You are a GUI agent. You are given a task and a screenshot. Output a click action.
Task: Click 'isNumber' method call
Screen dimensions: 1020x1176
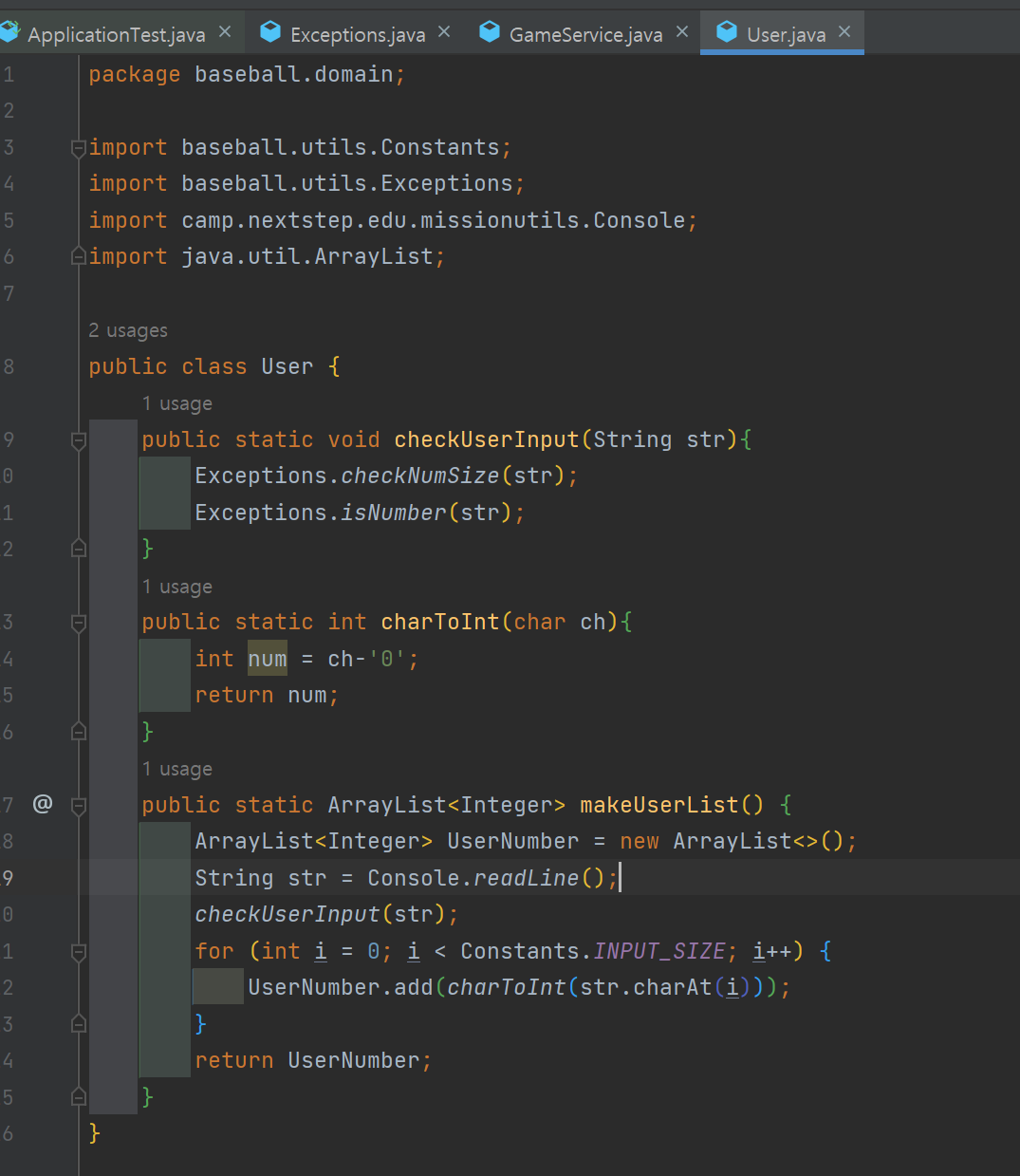pos(394,513)
